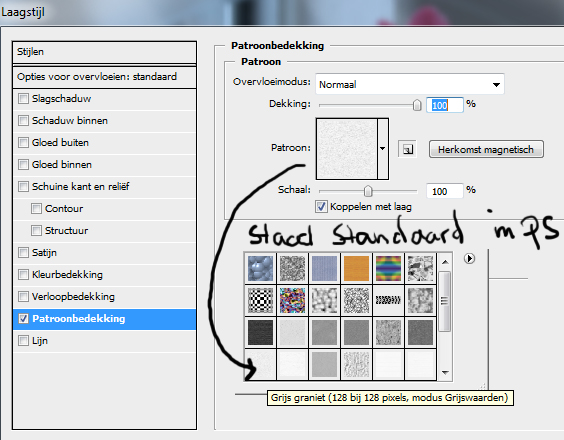The image size is (564, 440).
Task: Open the Stijlen section
Action: (x=104, y=52)
